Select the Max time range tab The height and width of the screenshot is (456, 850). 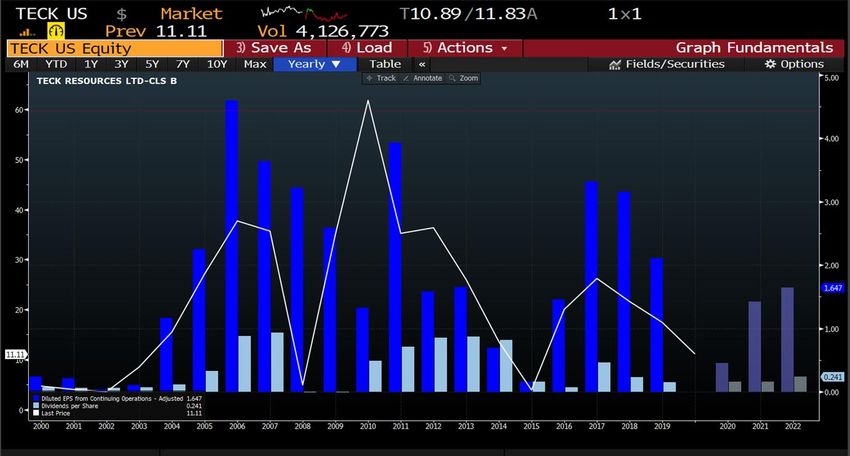click(x=255, y=64)
